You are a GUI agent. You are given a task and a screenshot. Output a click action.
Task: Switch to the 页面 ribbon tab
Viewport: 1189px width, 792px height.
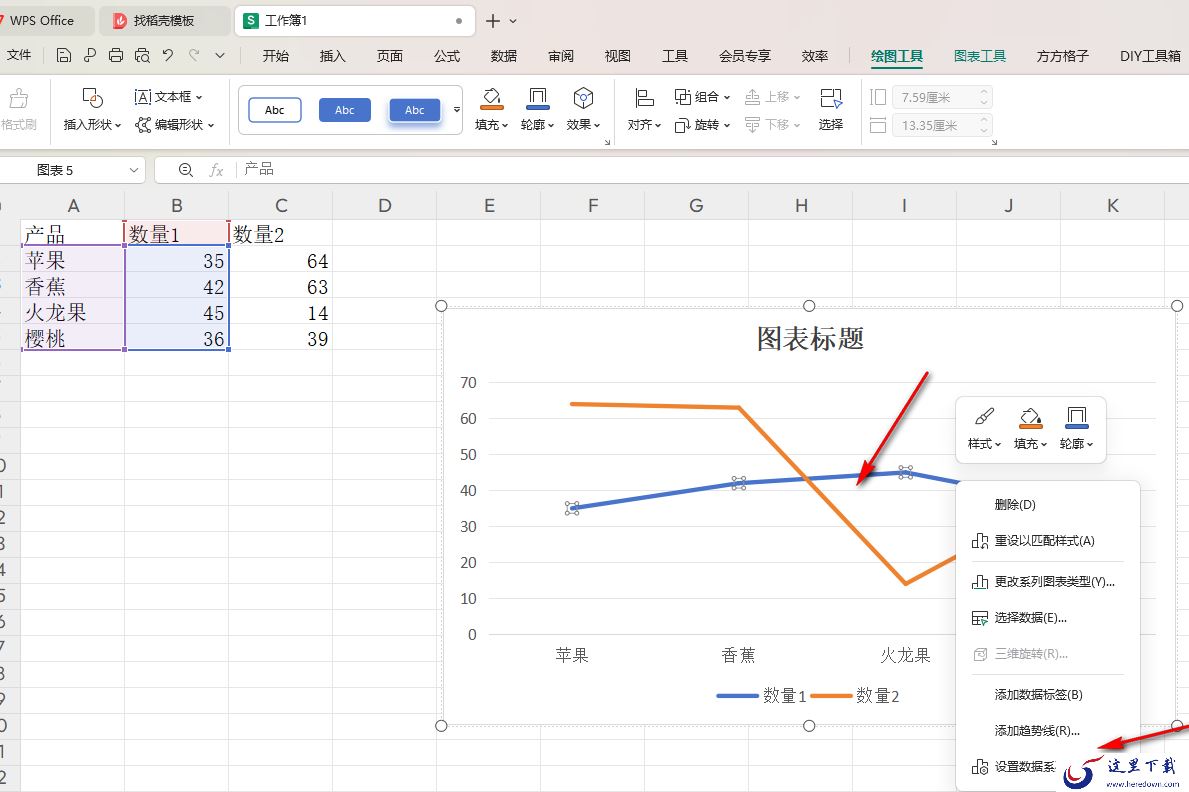(x=390, y=55)
